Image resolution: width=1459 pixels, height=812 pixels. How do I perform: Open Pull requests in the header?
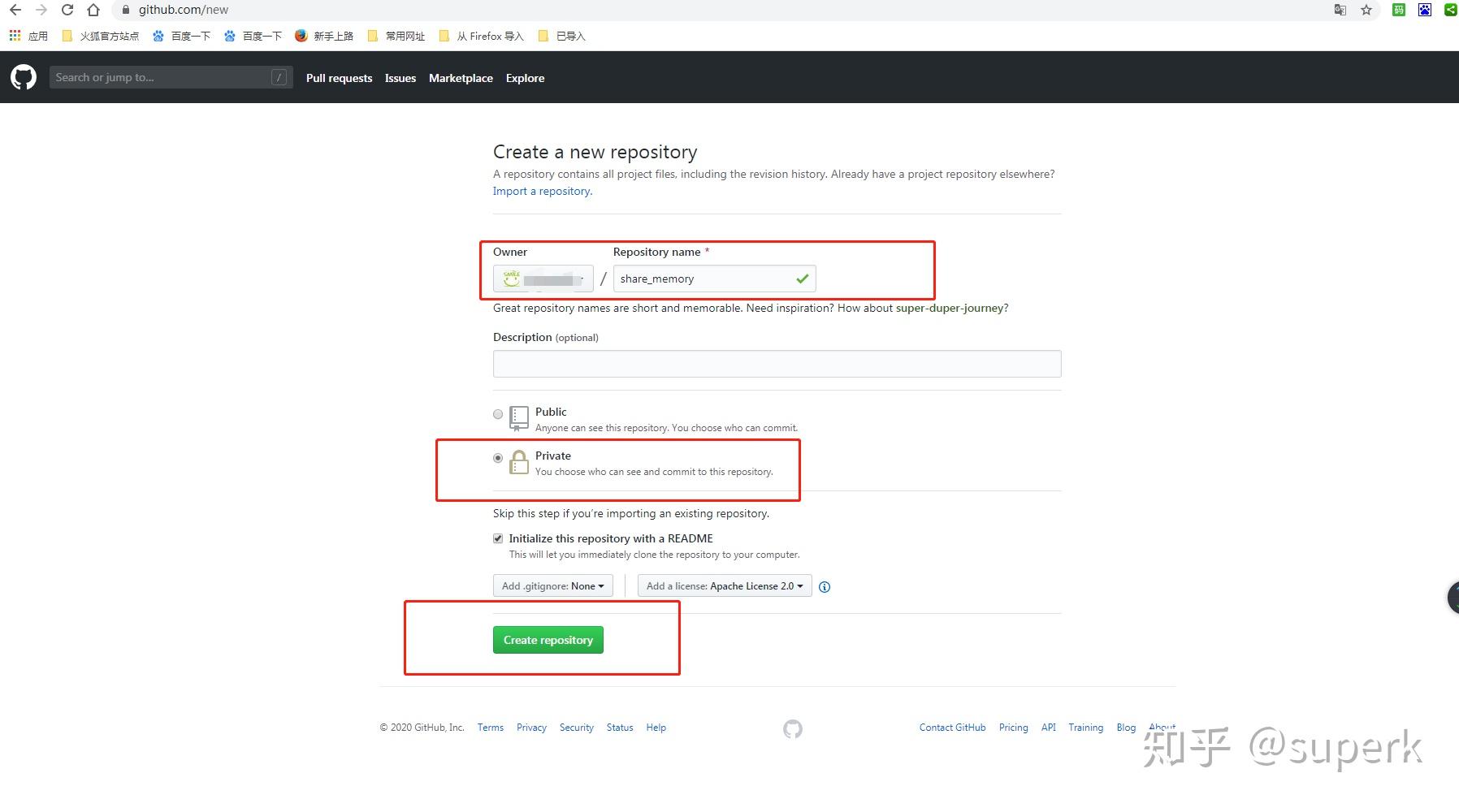pyautogui.click(x=339, y=78)
